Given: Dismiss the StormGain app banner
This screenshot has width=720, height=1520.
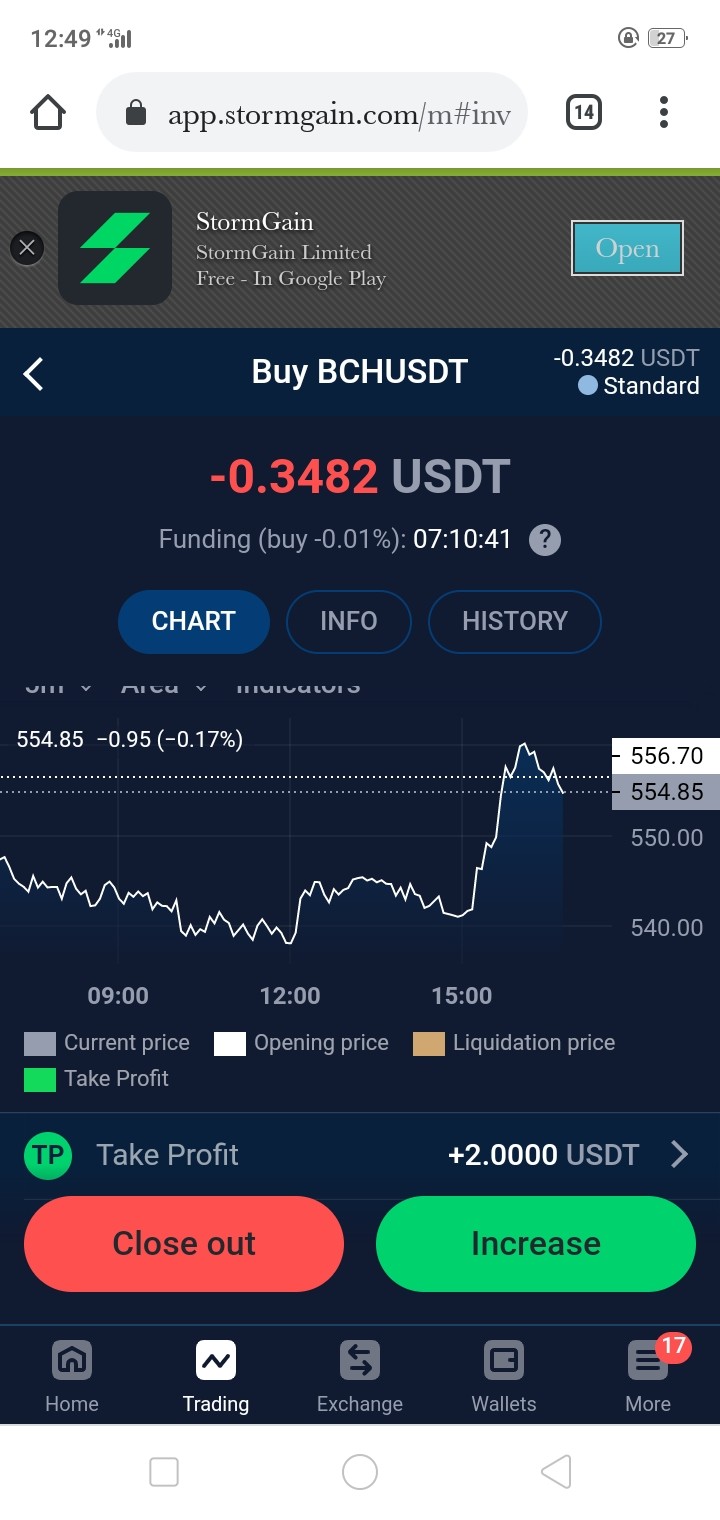Looking at the screenshot, I should tap(27, 247).
